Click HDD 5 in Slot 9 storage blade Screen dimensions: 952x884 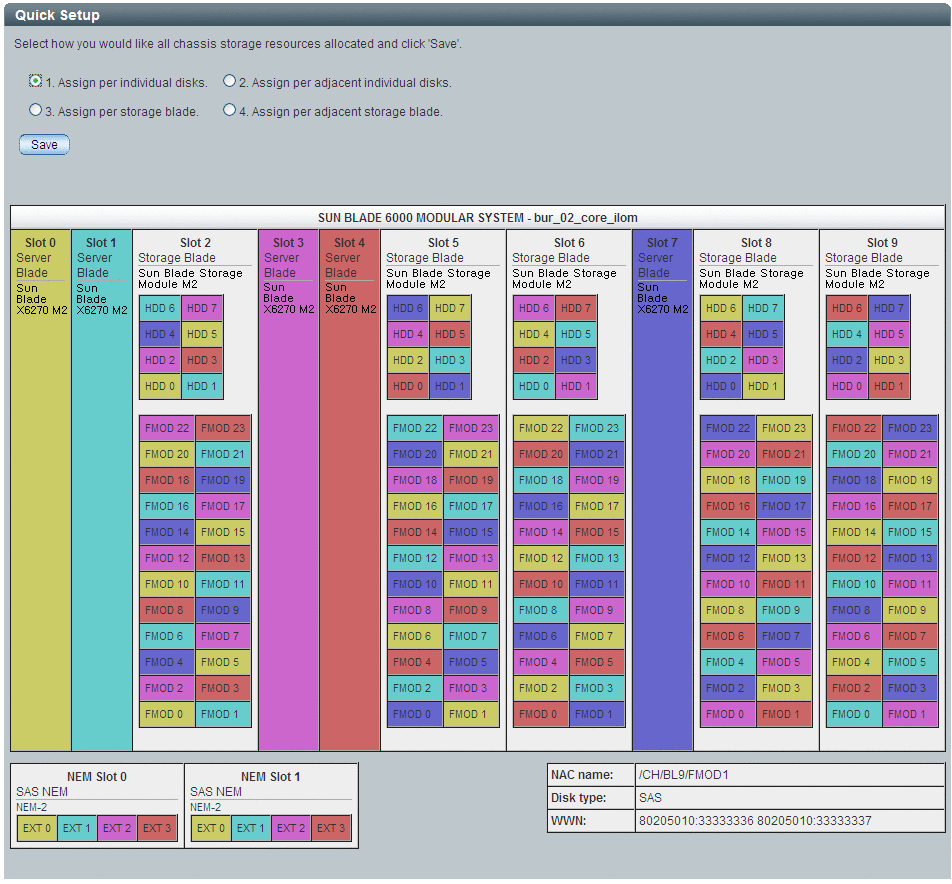[889, 335]
